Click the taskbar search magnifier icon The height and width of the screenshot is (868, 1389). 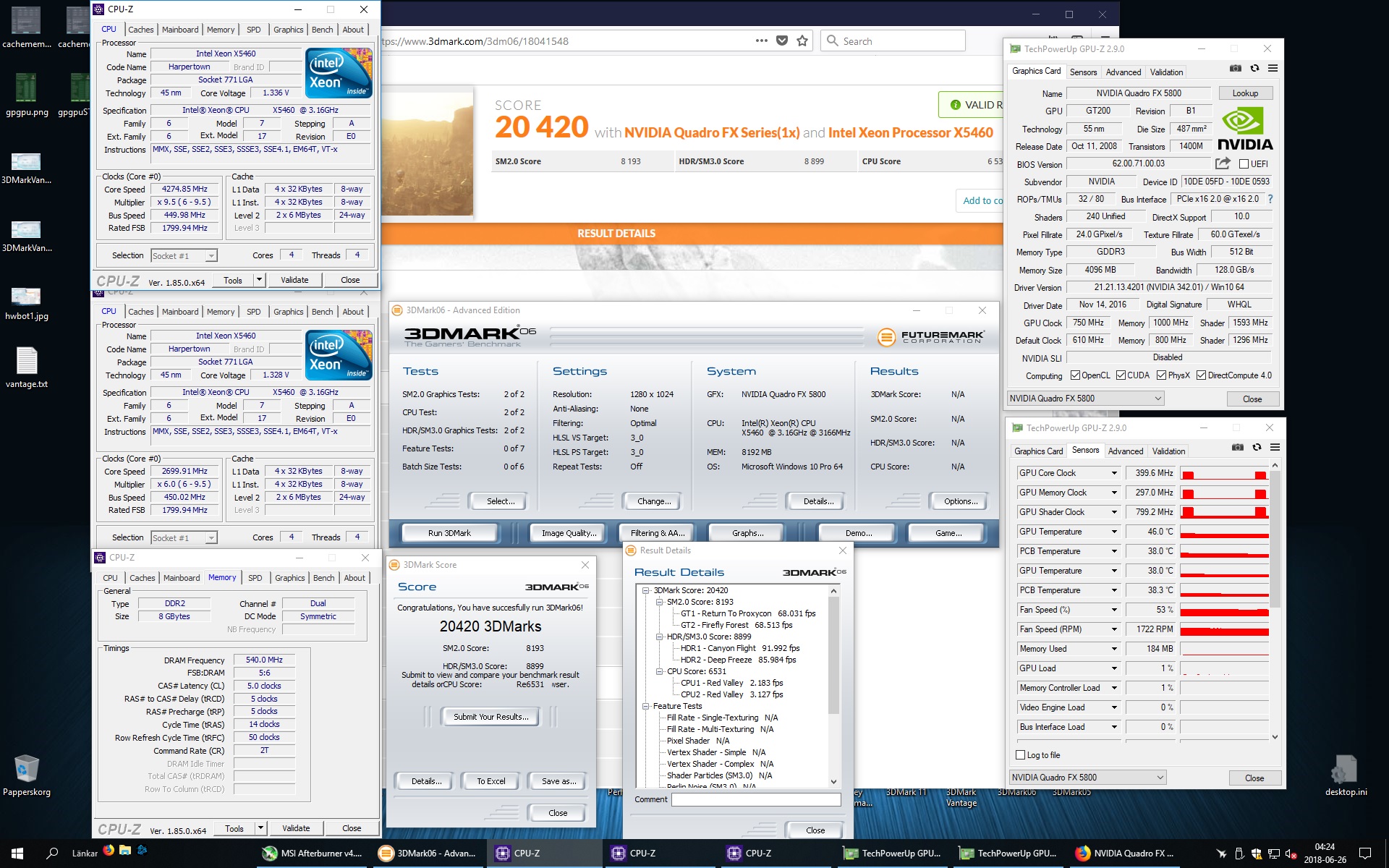[52, 854]
